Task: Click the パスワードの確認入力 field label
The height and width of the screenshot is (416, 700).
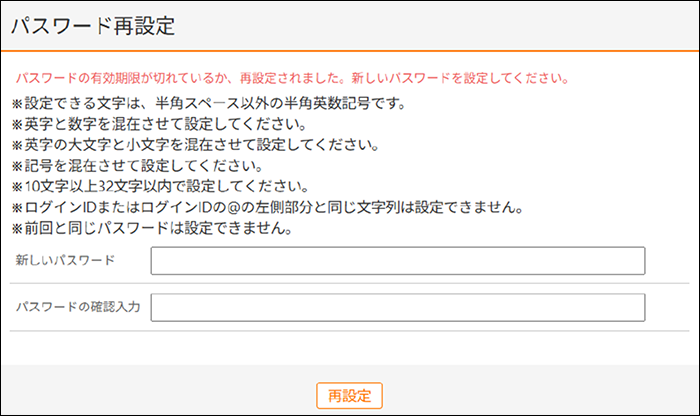Action: tap(77, 307)
